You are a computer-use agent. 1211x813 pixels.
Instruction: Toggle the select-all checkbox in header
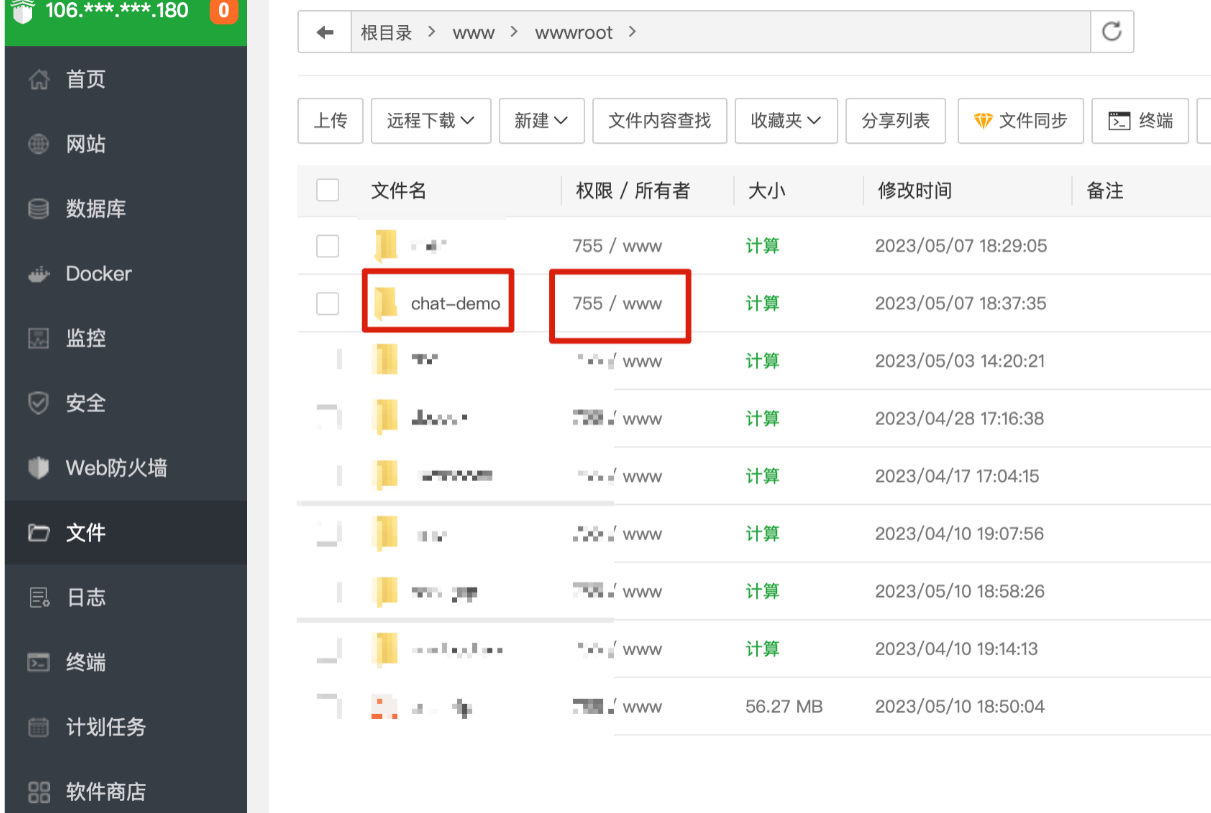[x=328, y=190]
